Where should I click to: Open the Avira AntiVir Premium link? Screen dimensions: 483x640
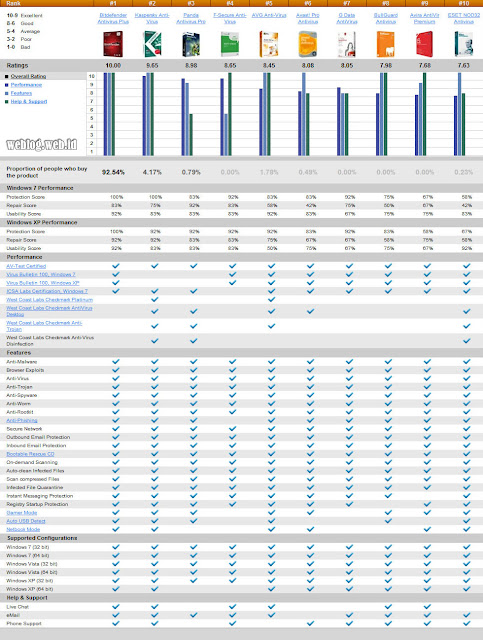(425, 18)
